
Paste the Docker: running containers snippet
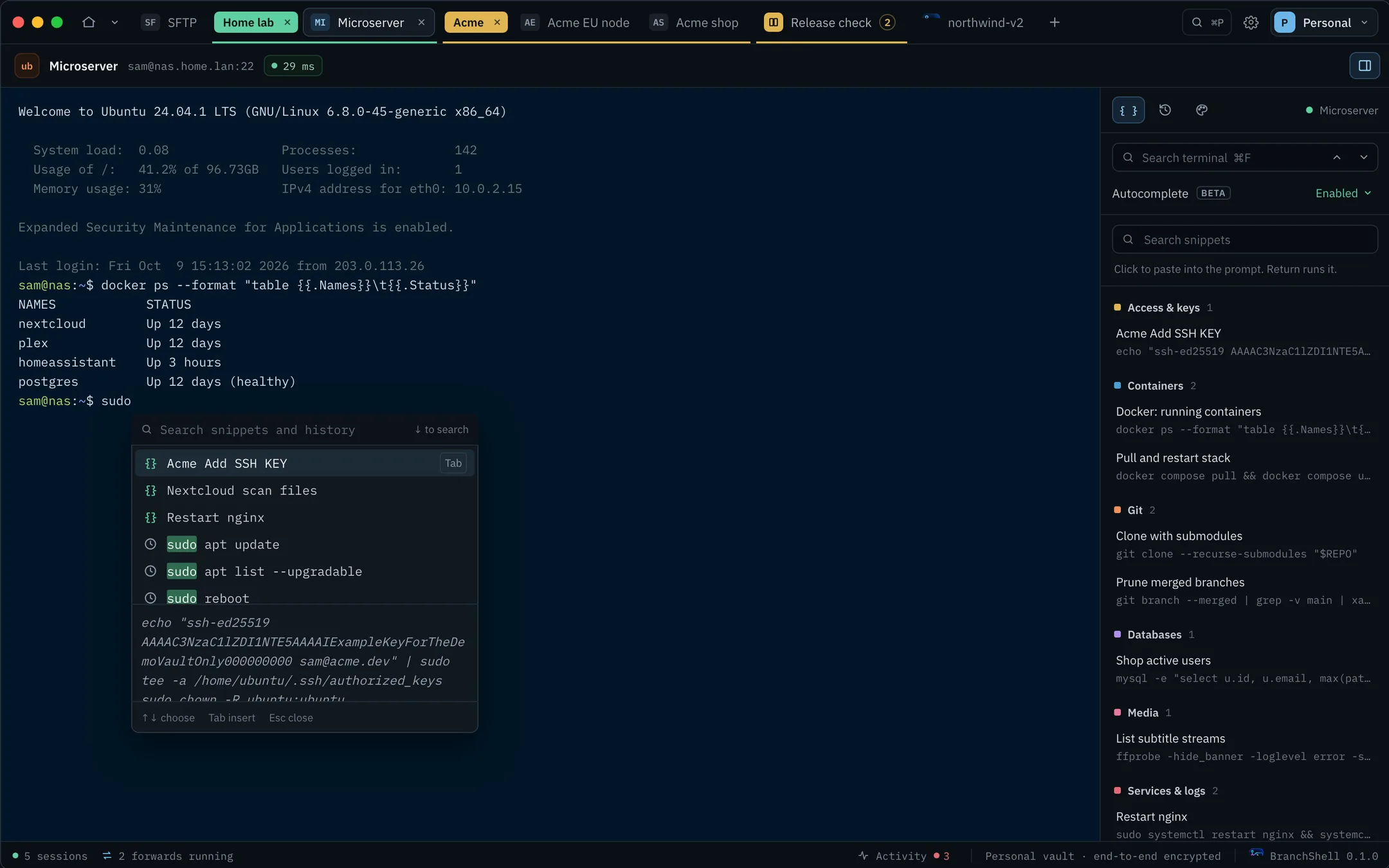(1245, 420)
